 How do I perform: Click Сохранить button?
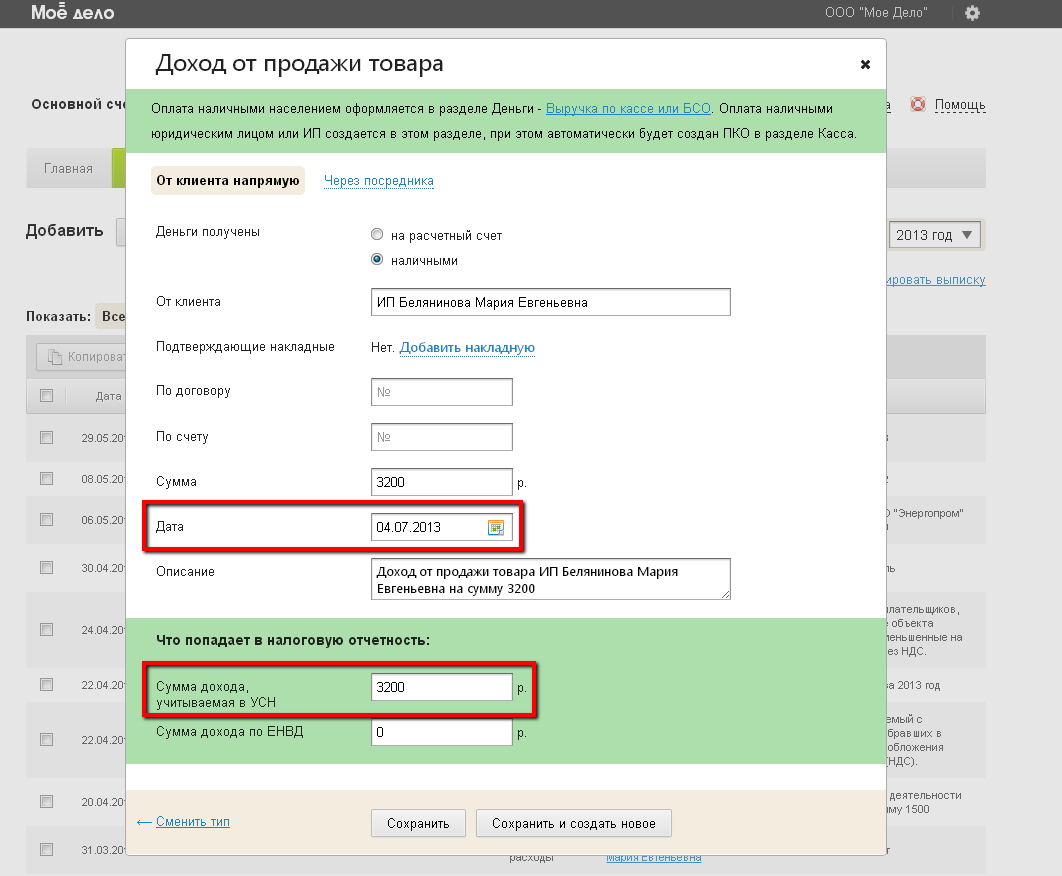click(x=418, y=823)
